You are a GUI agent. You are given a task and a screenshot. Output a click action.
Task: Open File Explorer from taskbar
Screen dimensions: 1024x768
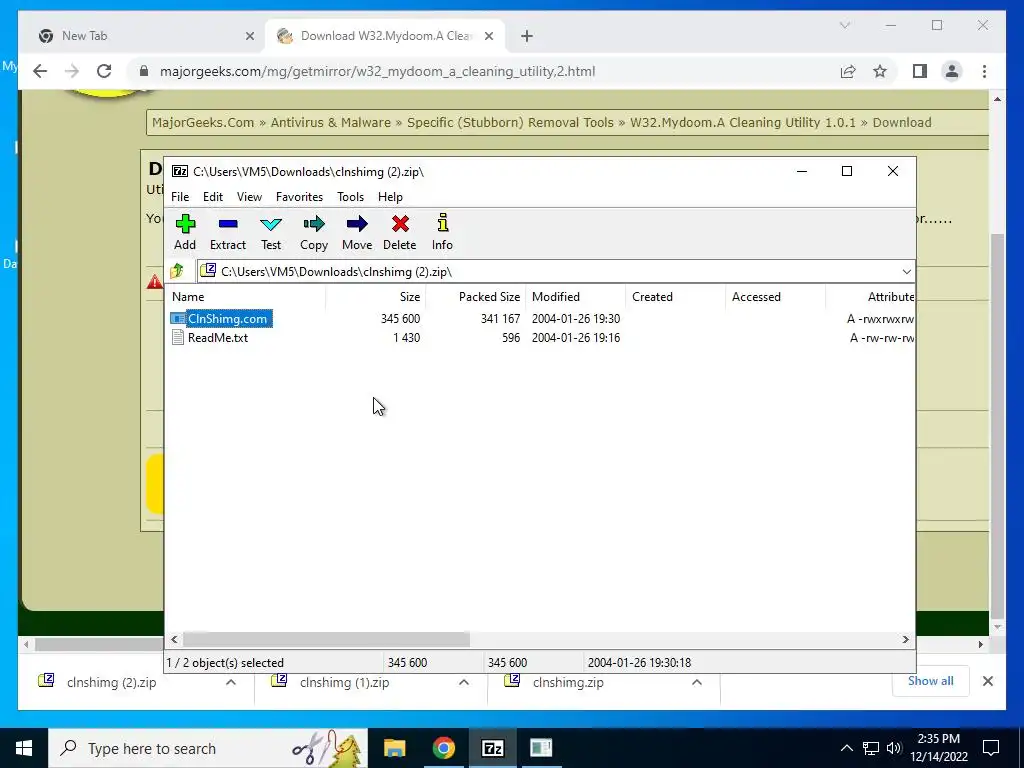[x=394, y=748]
